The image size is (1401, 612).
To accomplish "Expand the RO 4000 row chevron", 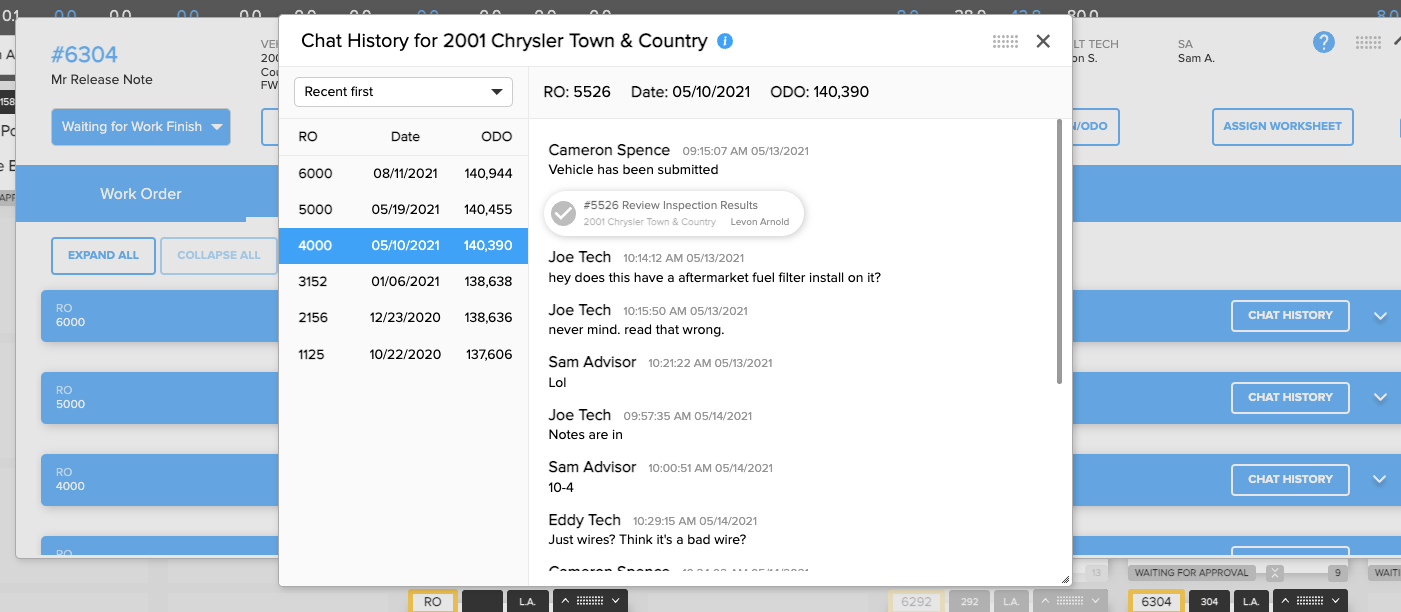I will (x=1380, y=480).
